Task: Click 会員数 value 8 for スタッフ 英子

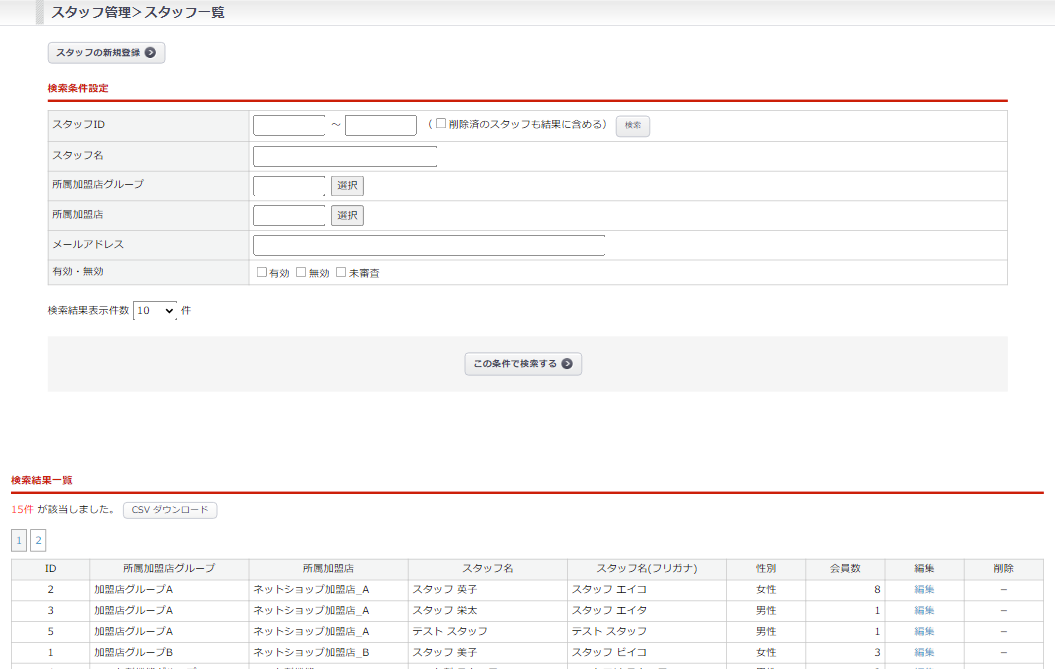Action: coord(877,590)
